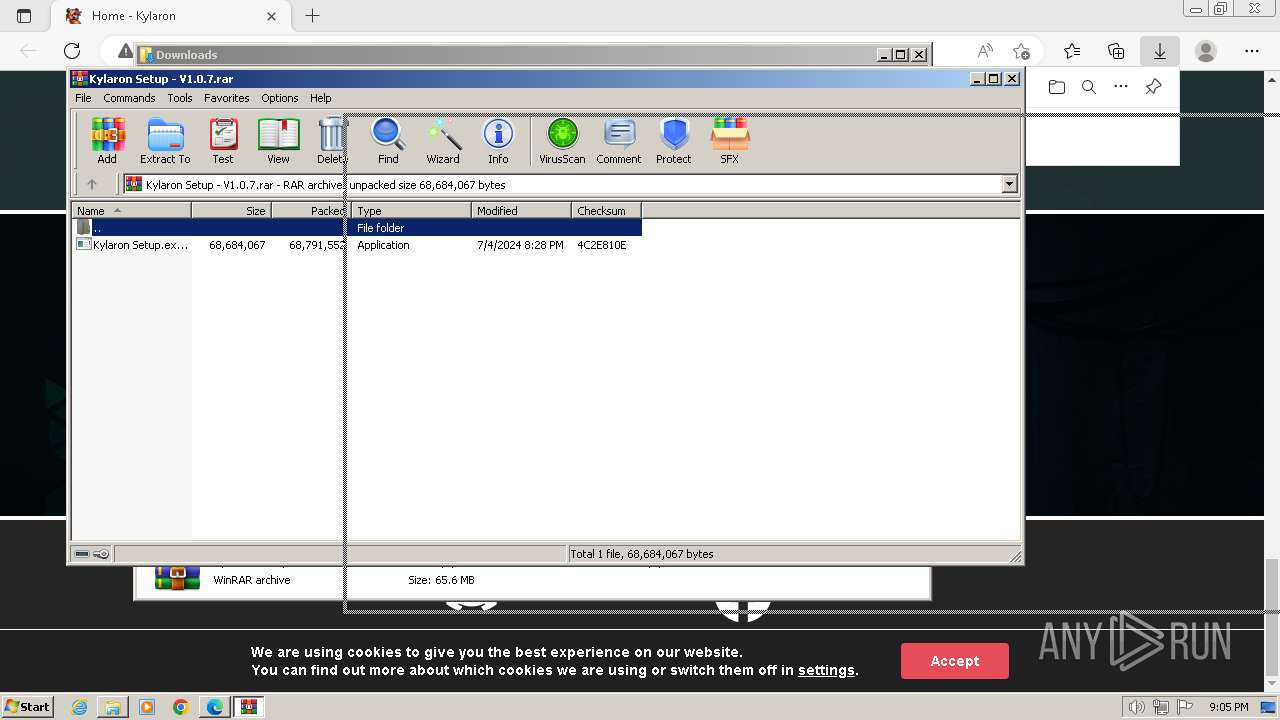This screenshot has width=1280, height=720.
Task: Open Edge profile avatar
Action: pos(1206,51)
